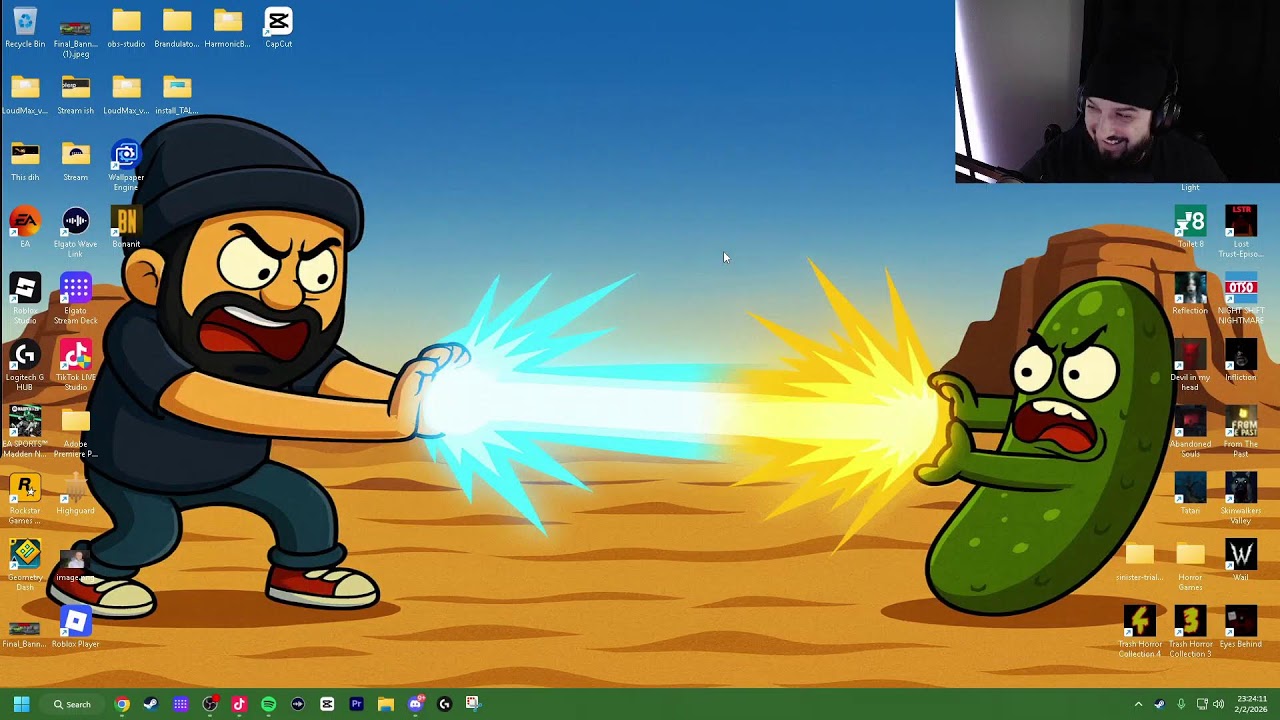1280x720 pixels.
Task: Open Steam from the taskbar
Action: pyautogui.click(x=151, y=704)
